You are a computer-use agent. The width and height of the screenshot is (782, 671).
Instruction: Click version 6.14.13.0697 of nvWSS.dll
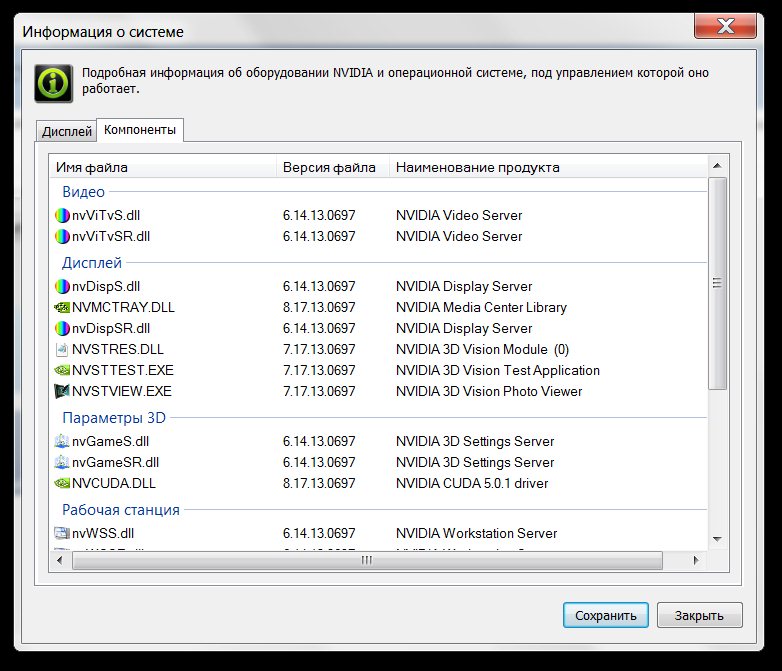(x=319, y=533)
